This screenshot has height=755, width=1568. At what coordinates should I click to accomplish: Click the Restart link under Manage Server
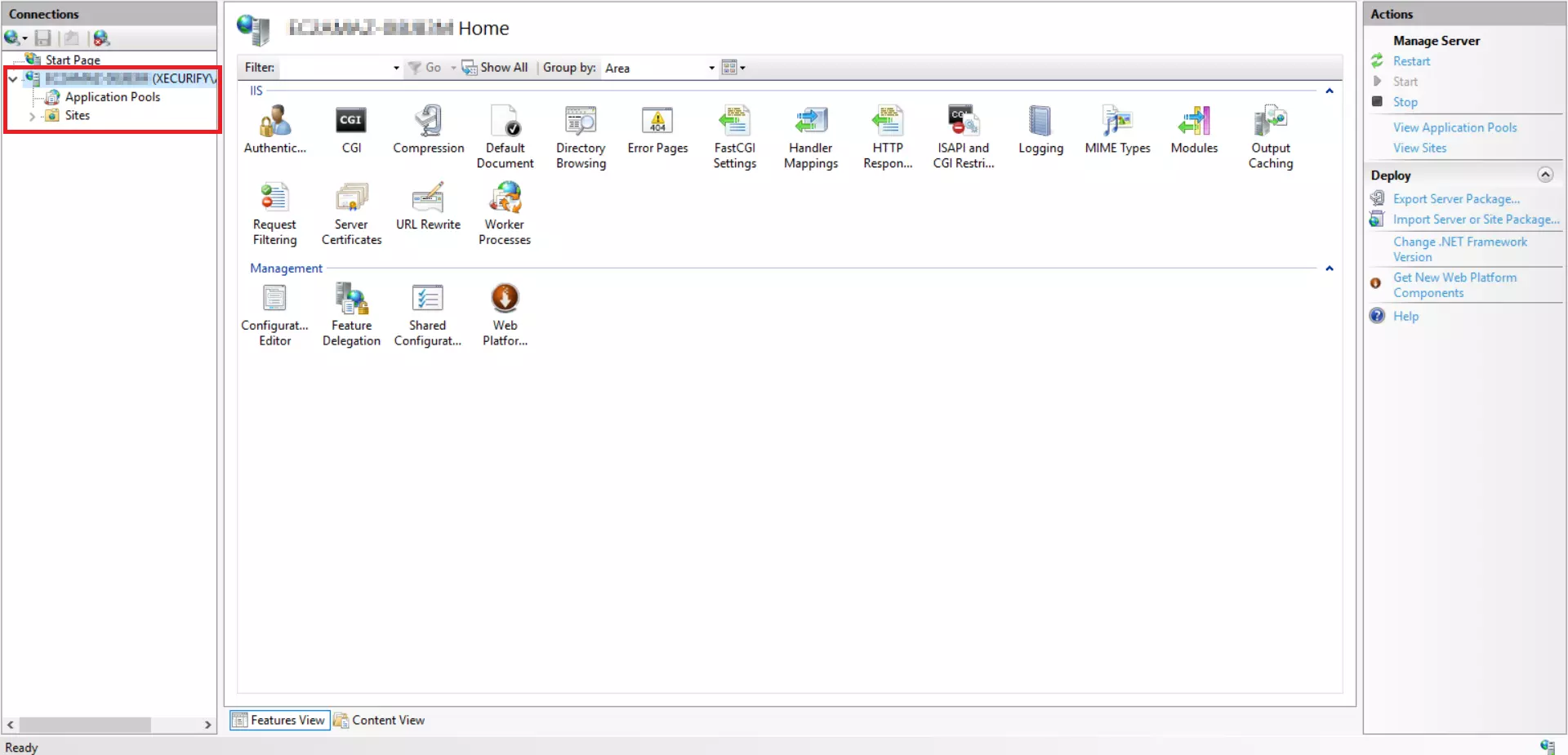pos(1411,60)
